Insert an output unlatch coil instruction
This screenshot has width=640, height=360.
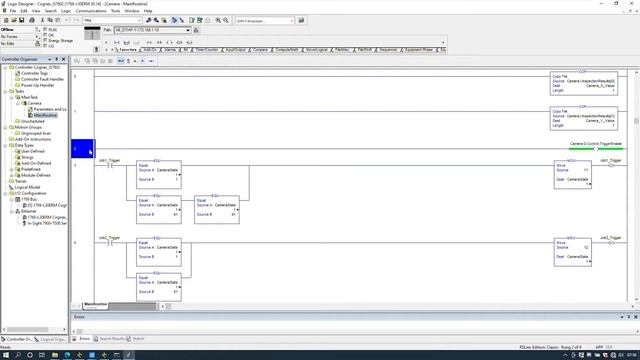coord(190,42)
